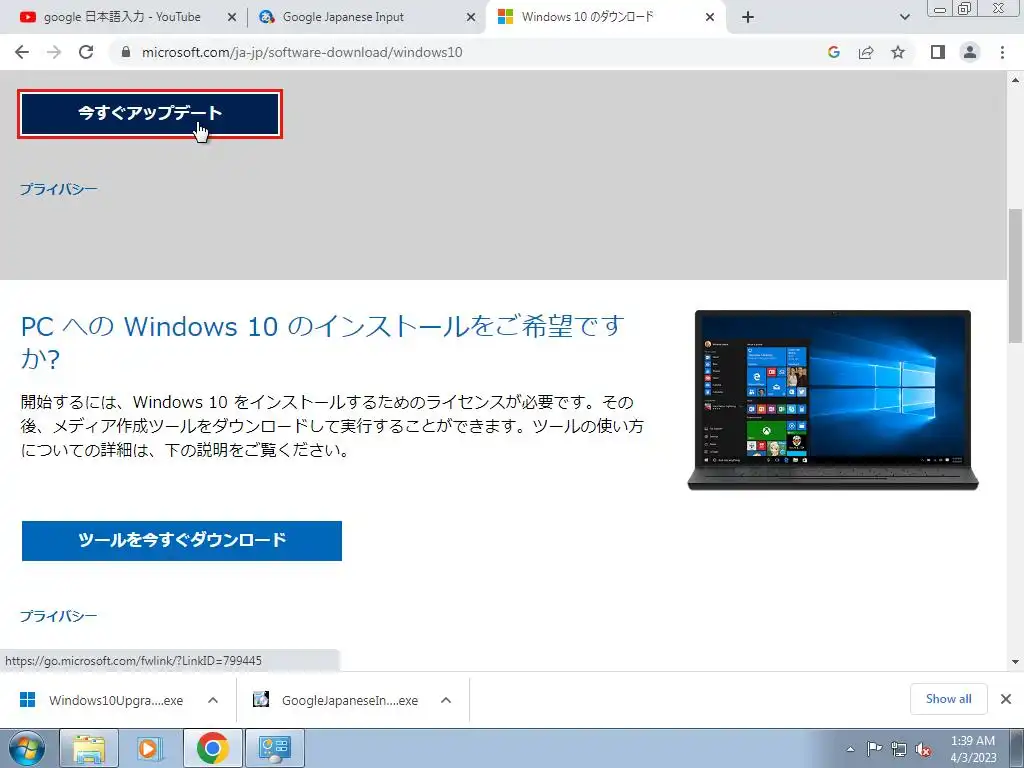This screenshot has width=1024, height=768.
Task: Click the muted volume tray icon
Action: pyautogui.click(x=923, y=749)
